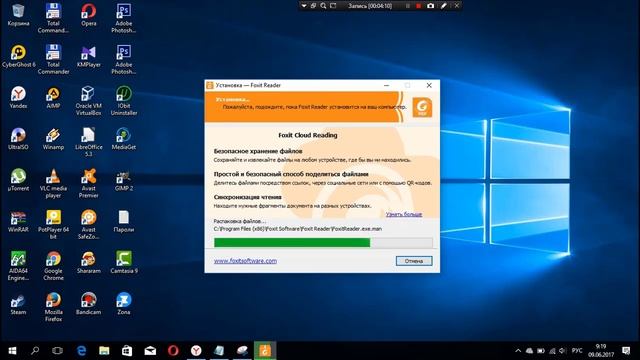640x360 pixels.
Task: Select the WinRAR desktop icon
Action: coord(18,221)
